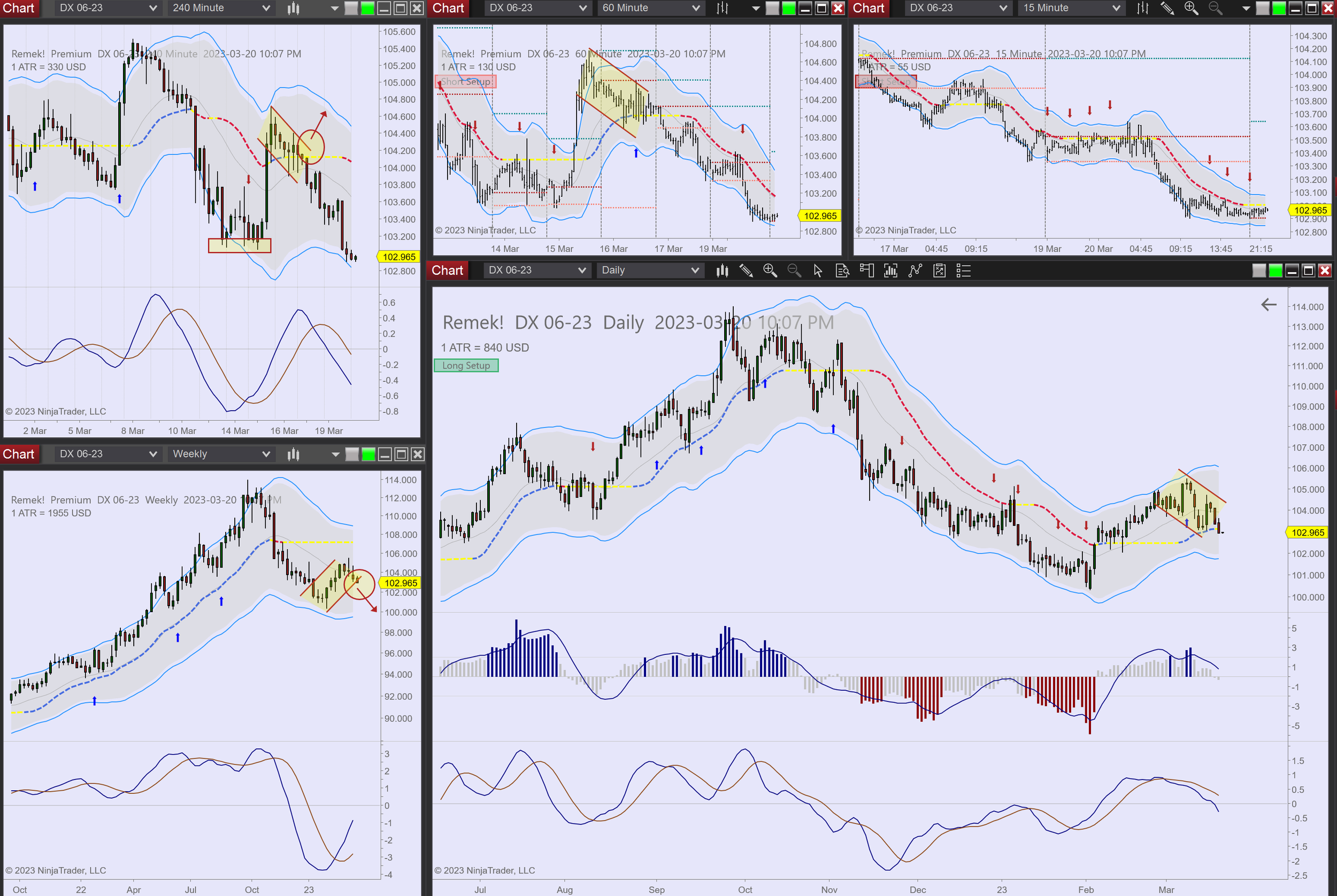Click the 102.965 price marker on Daily axis
Viewport: 1337px width, 896px height.
click(x=1307, y=532)
